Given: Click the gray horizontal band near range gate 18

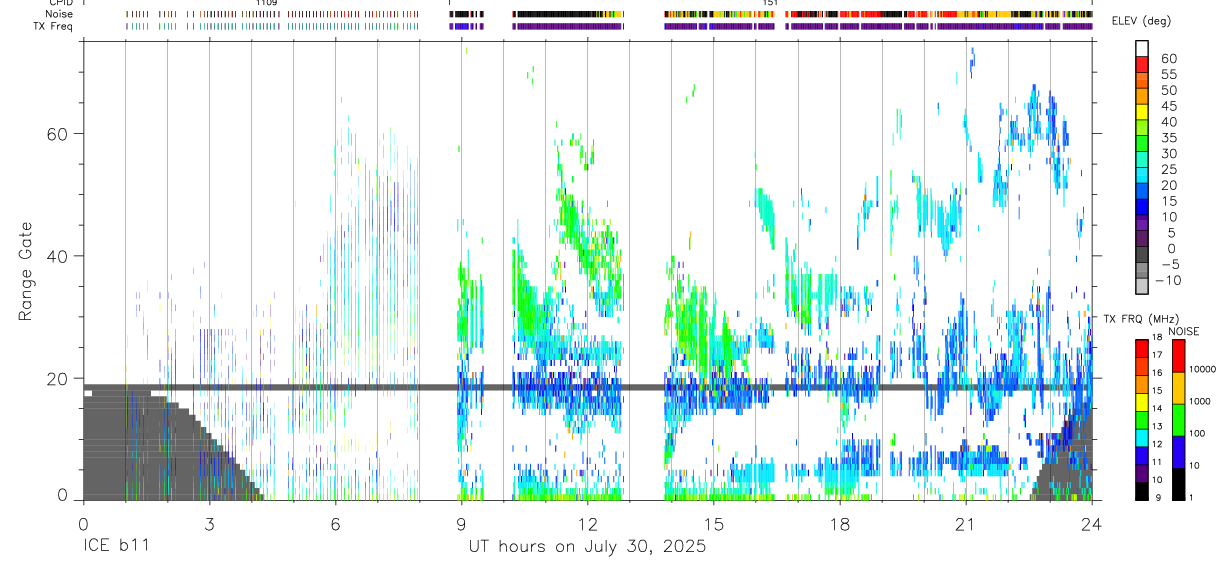Looking at the screenshot, I should [x=587, y=387].
